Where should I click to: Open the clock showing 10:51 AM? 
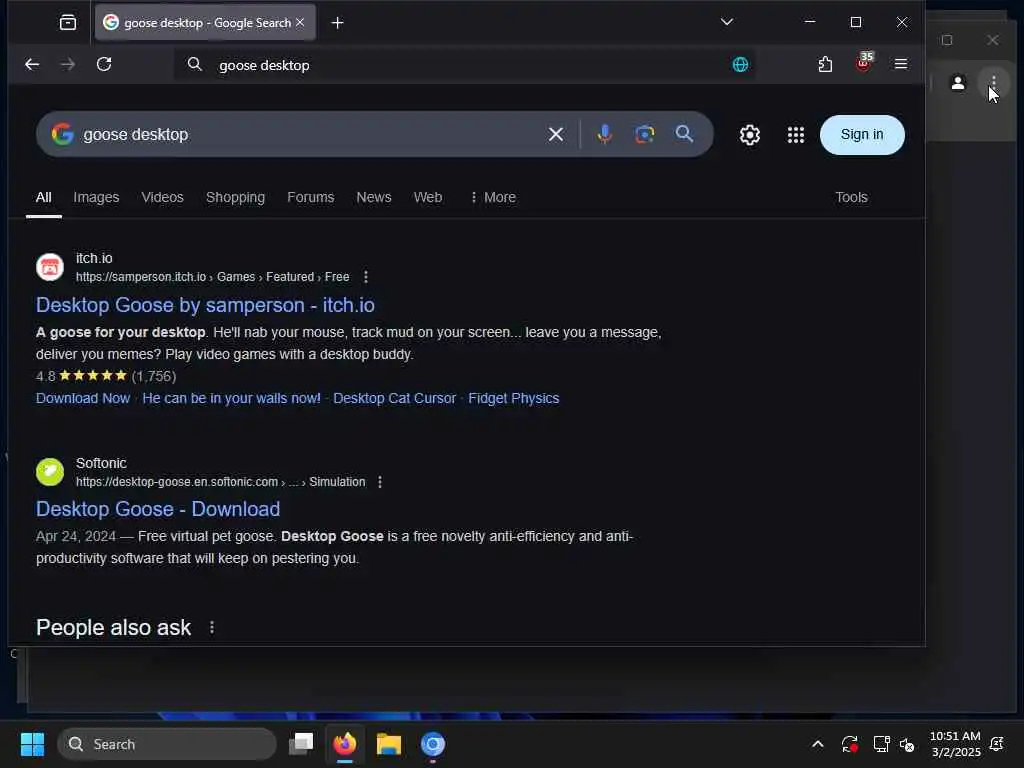coord(955,744)
